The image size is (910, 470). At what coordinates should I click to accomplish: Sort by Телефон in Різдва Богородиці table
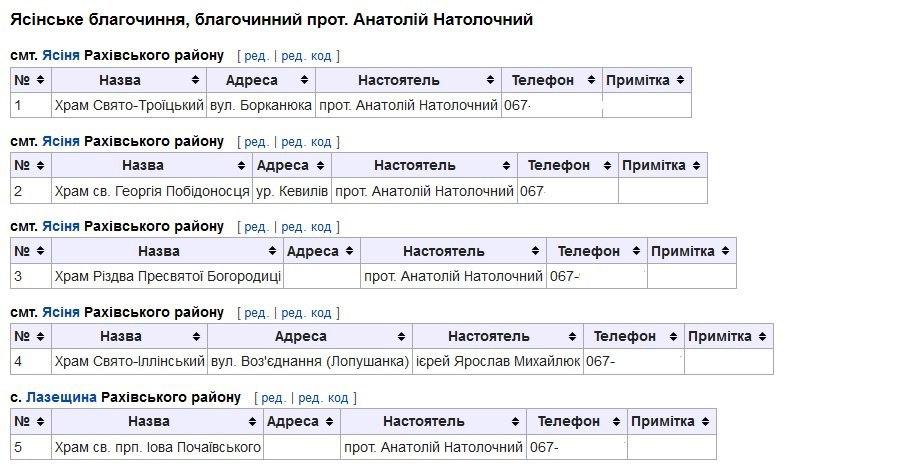click(x=596, y=251)
